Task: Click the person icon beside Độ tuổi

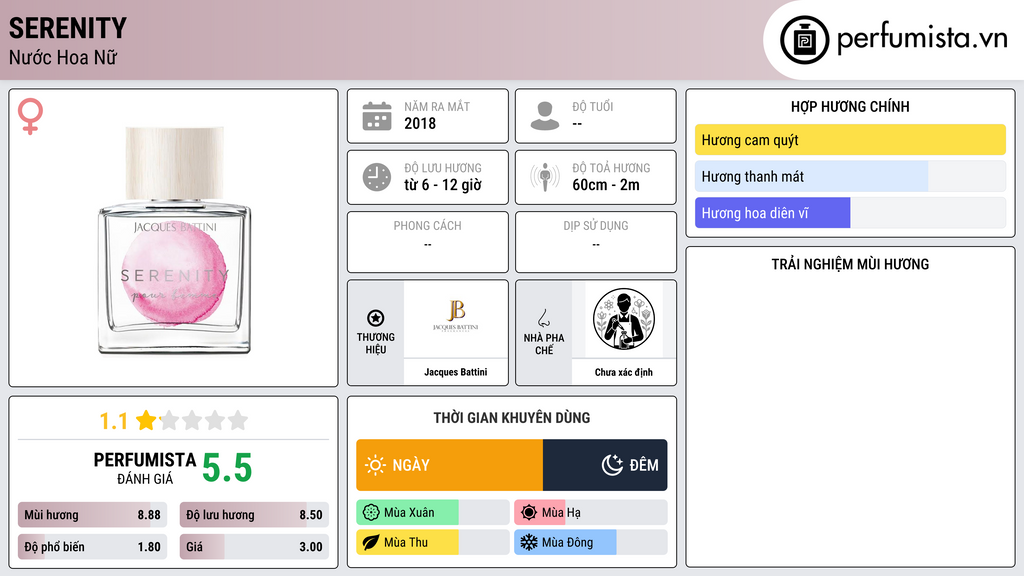Action: pyautogui.click(x=545, y=116)
